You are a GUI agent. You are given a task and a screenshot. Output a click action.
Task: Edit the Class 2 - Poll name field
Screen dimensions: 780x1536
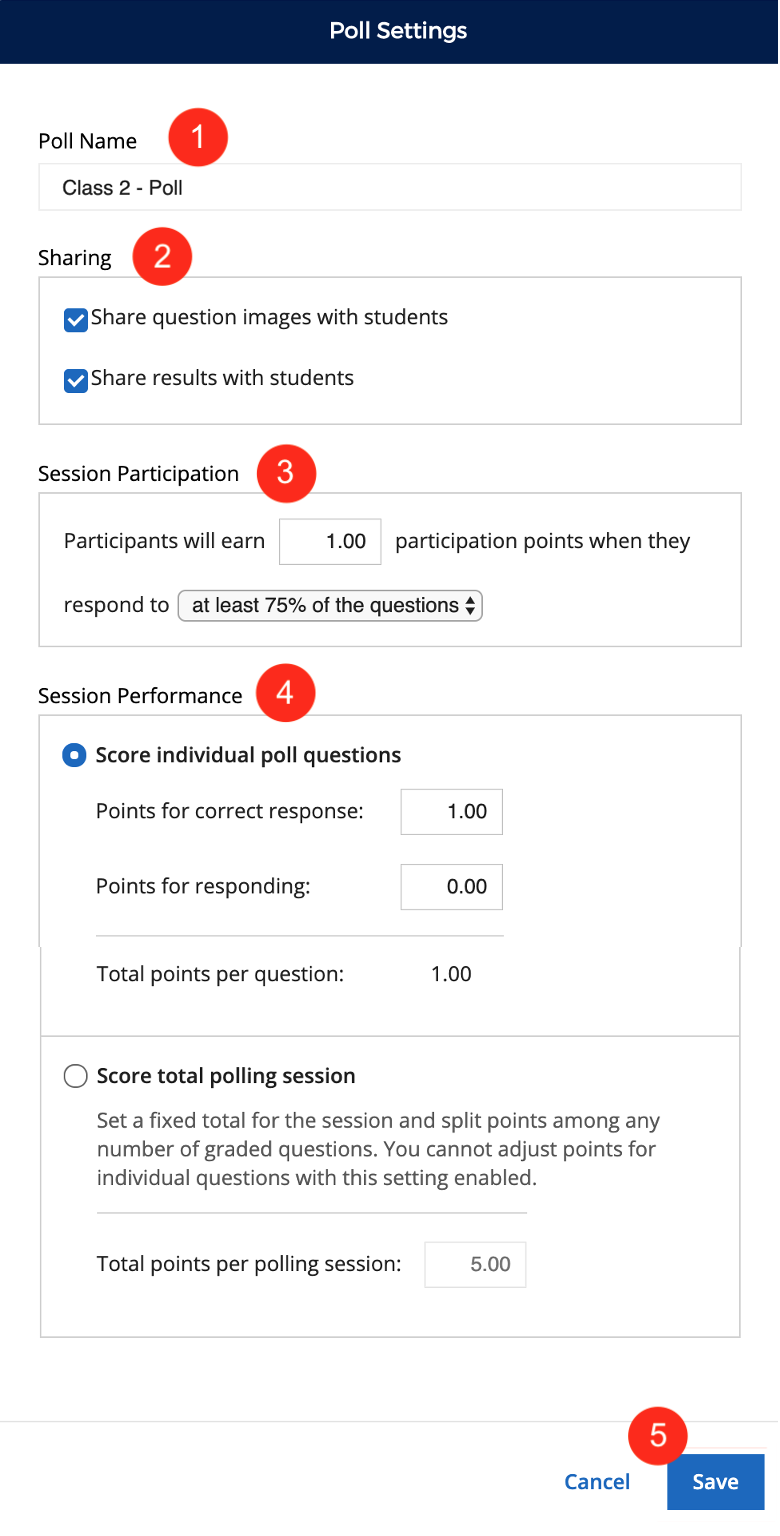coord(390,186)
